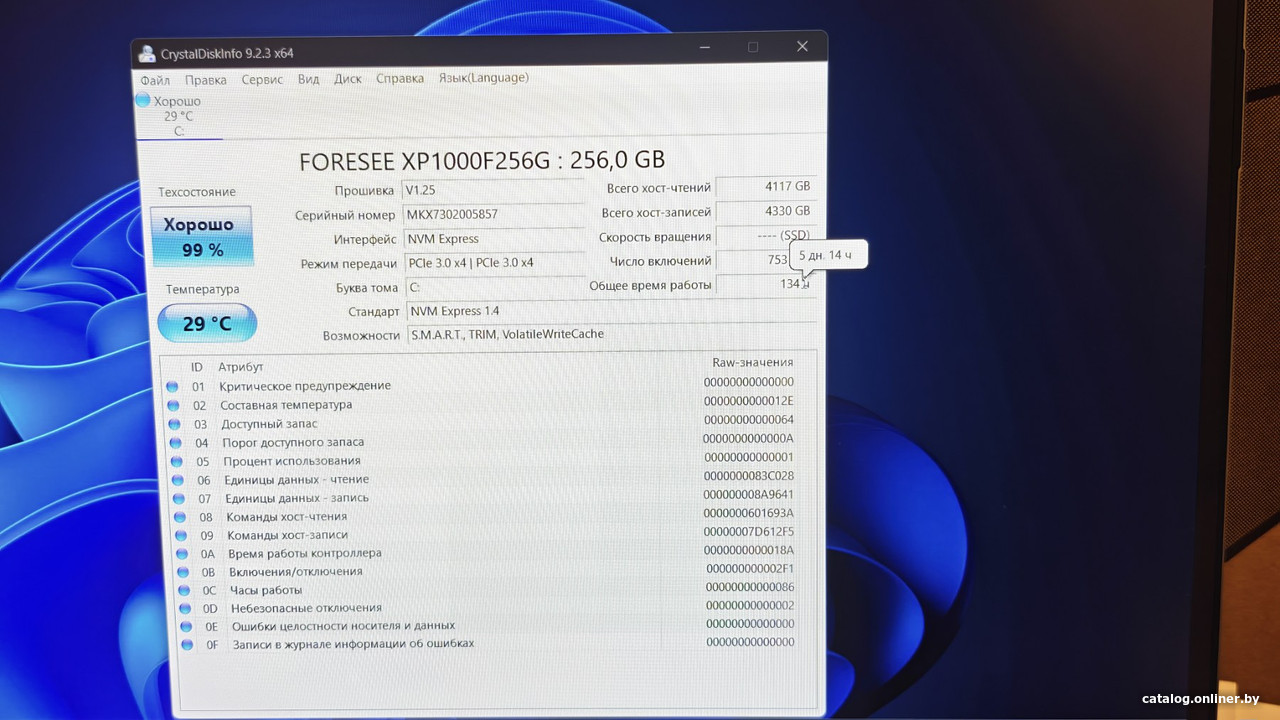Click status icon for Время работы контроллера row
The height and width of the screenshot is (720, 1280).
click(x=182, y=553)
